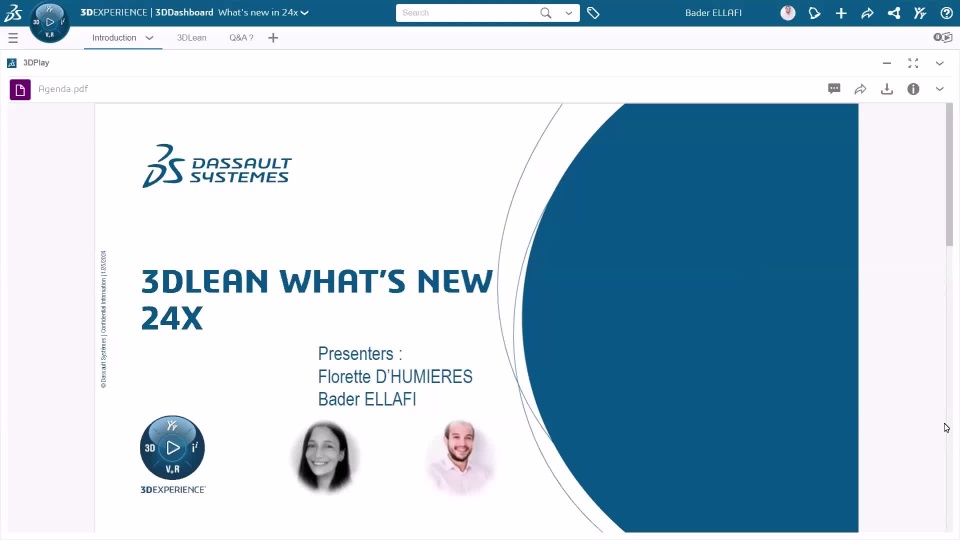Screen dimensions: 960x540
Task: Open the 3DEXPERIENCE compass
Action: (x=49, y=21)
